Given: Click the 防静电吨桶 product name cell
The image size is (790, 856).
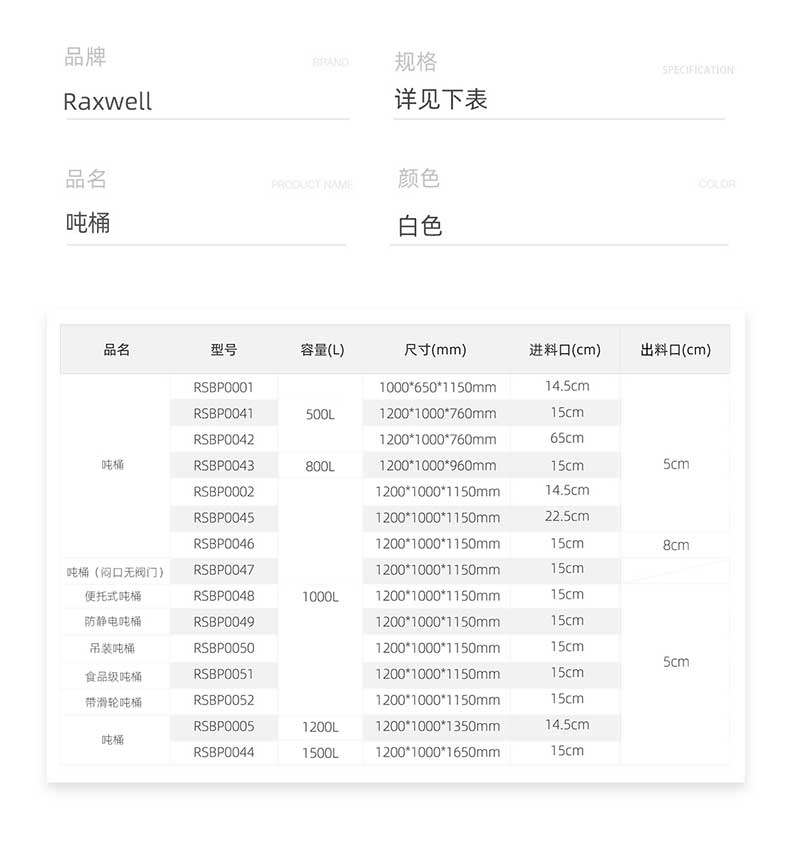Looking at the screenshot, I should (114, 622).
